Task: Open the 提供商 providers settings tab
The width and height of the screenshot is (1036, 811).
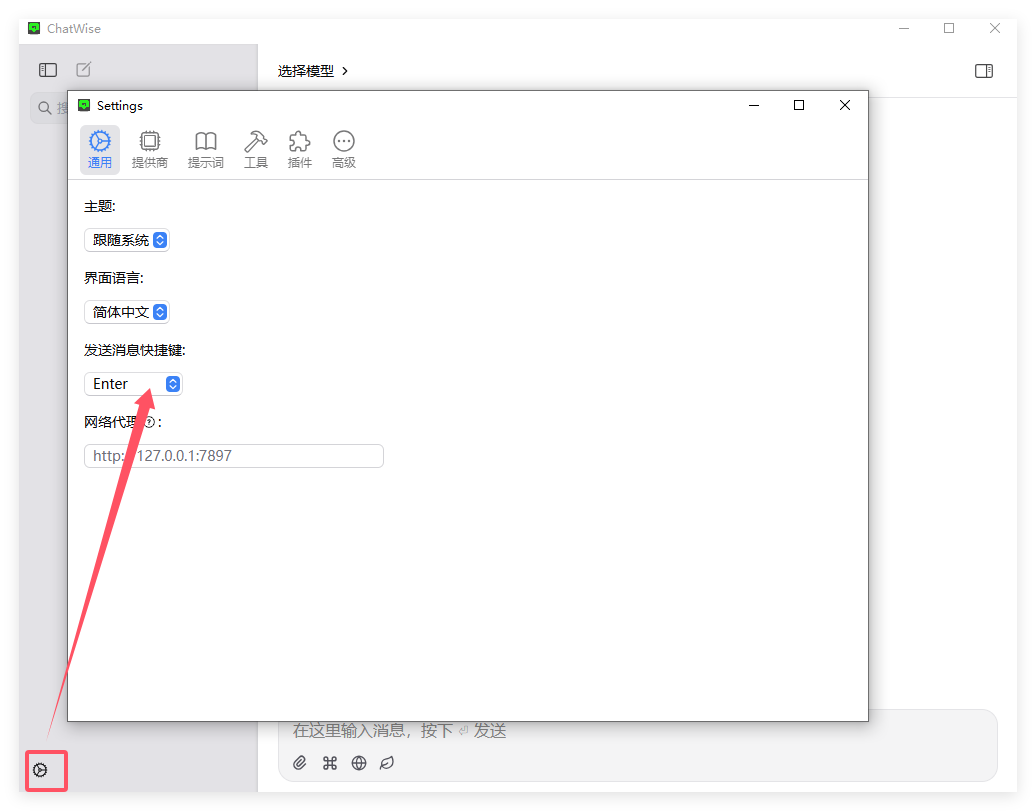Action: click(149, 149)
